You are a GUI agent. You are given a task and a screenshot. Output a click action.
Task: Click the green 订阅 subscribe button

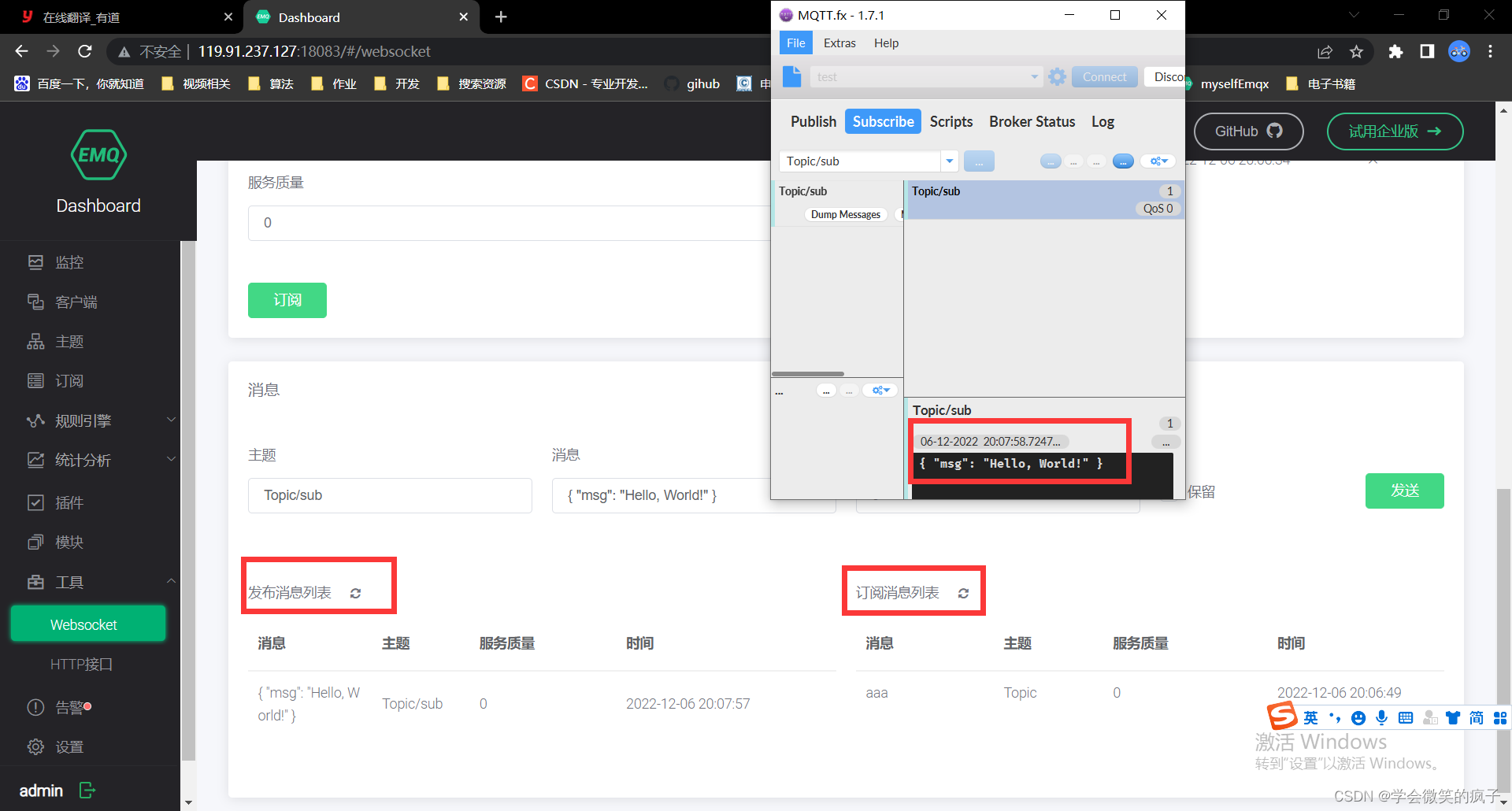[287, 300]
